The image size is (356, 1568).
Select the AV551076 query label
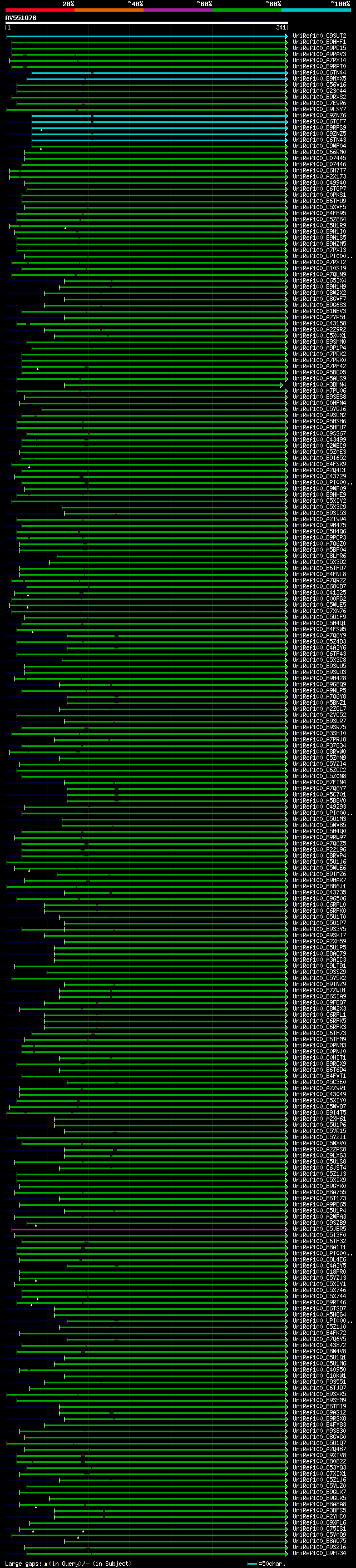click(21, 18)
